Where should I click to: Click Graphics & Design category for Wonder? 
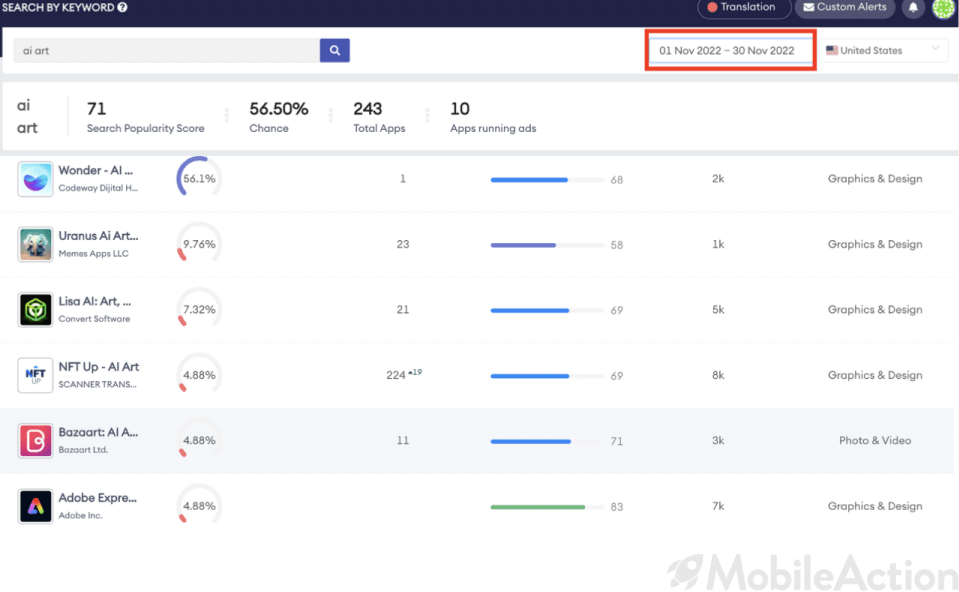coord(875,179)
